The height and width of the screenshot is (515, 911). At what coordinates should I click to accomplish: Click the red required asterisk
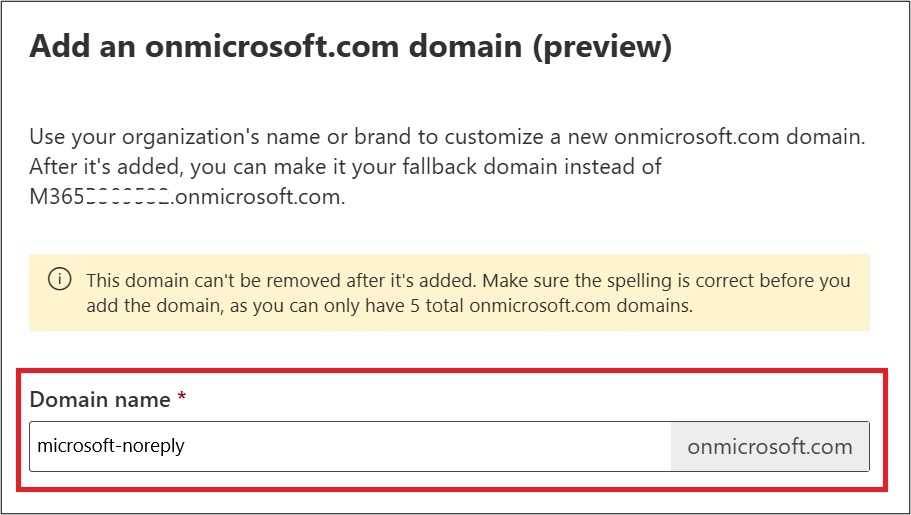tap(182, 396)
